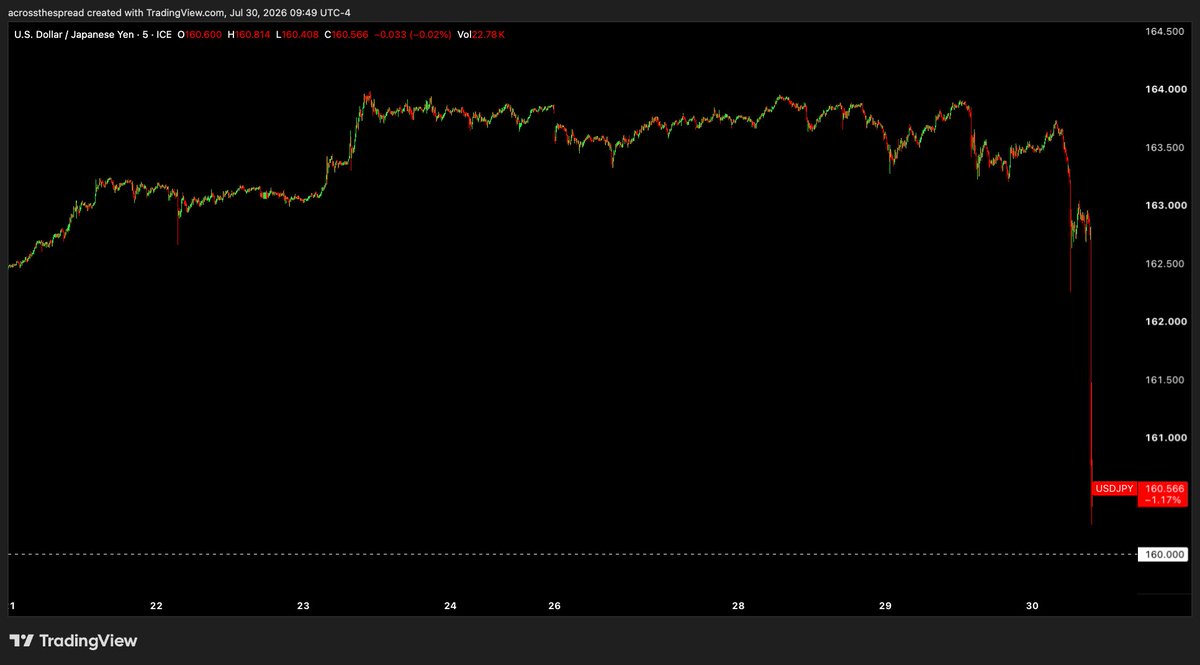This screenshot has height=665, width=1200.
Task: Click date 23 on time axis
Action: (304, 606)
